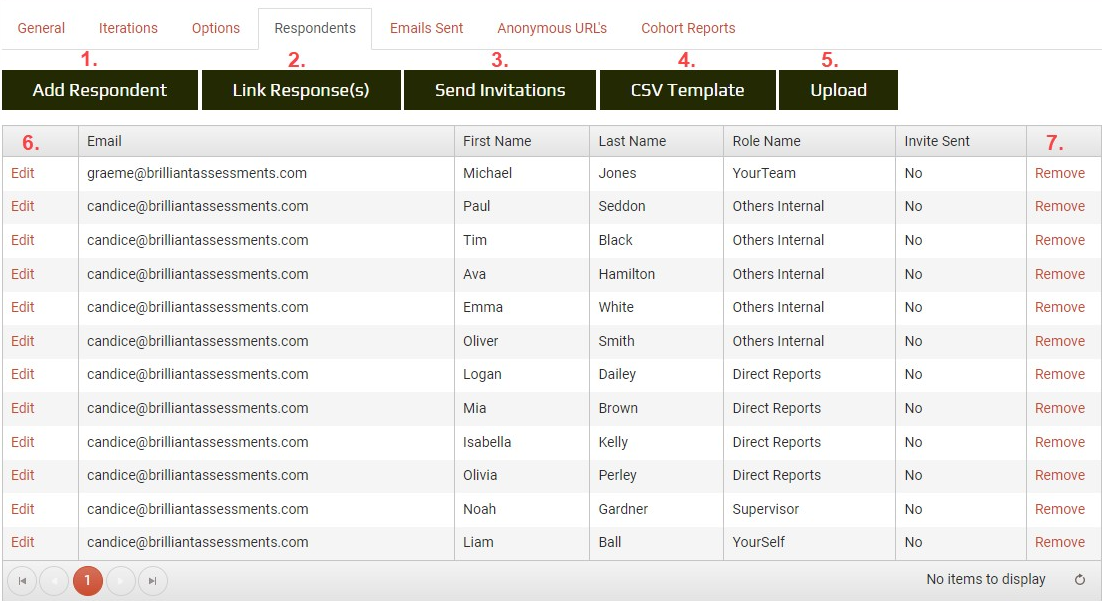View the Cohort Reports tab
Screen dimensions: 1102x601
[x=688, y=28]
